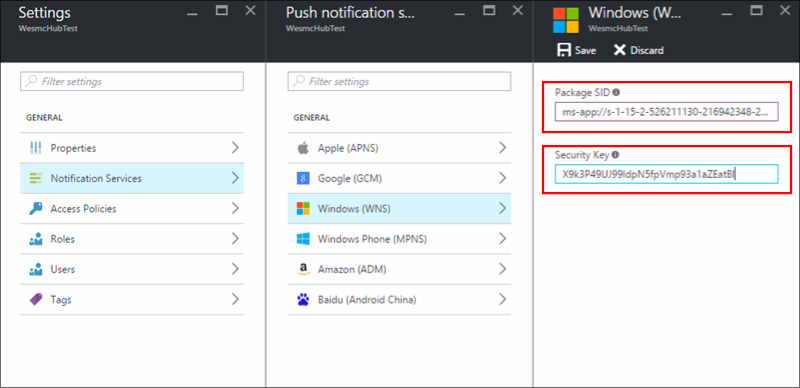Click the Windows Phone MPNS logo icon
This screenshot has height=388, width=800.
(x=303, y=239)
